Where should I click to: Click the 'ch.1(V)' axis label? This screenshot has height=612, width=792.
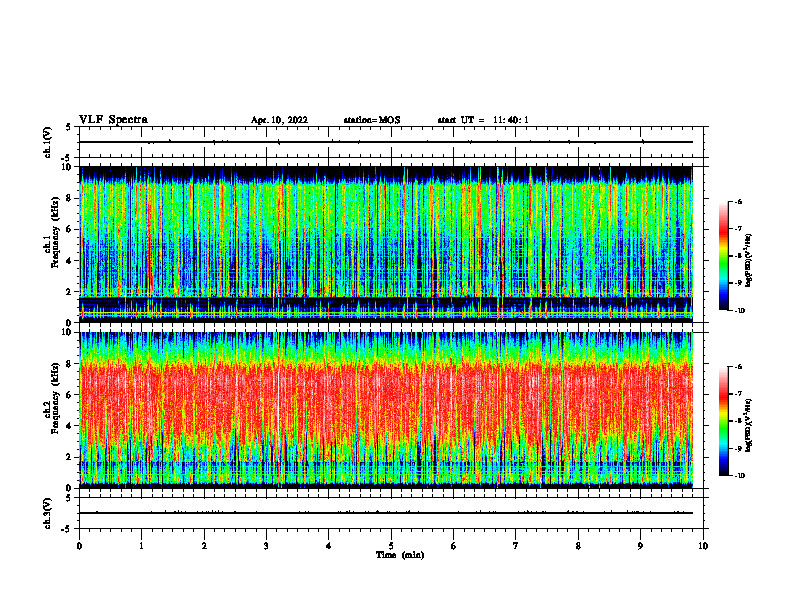48,142
